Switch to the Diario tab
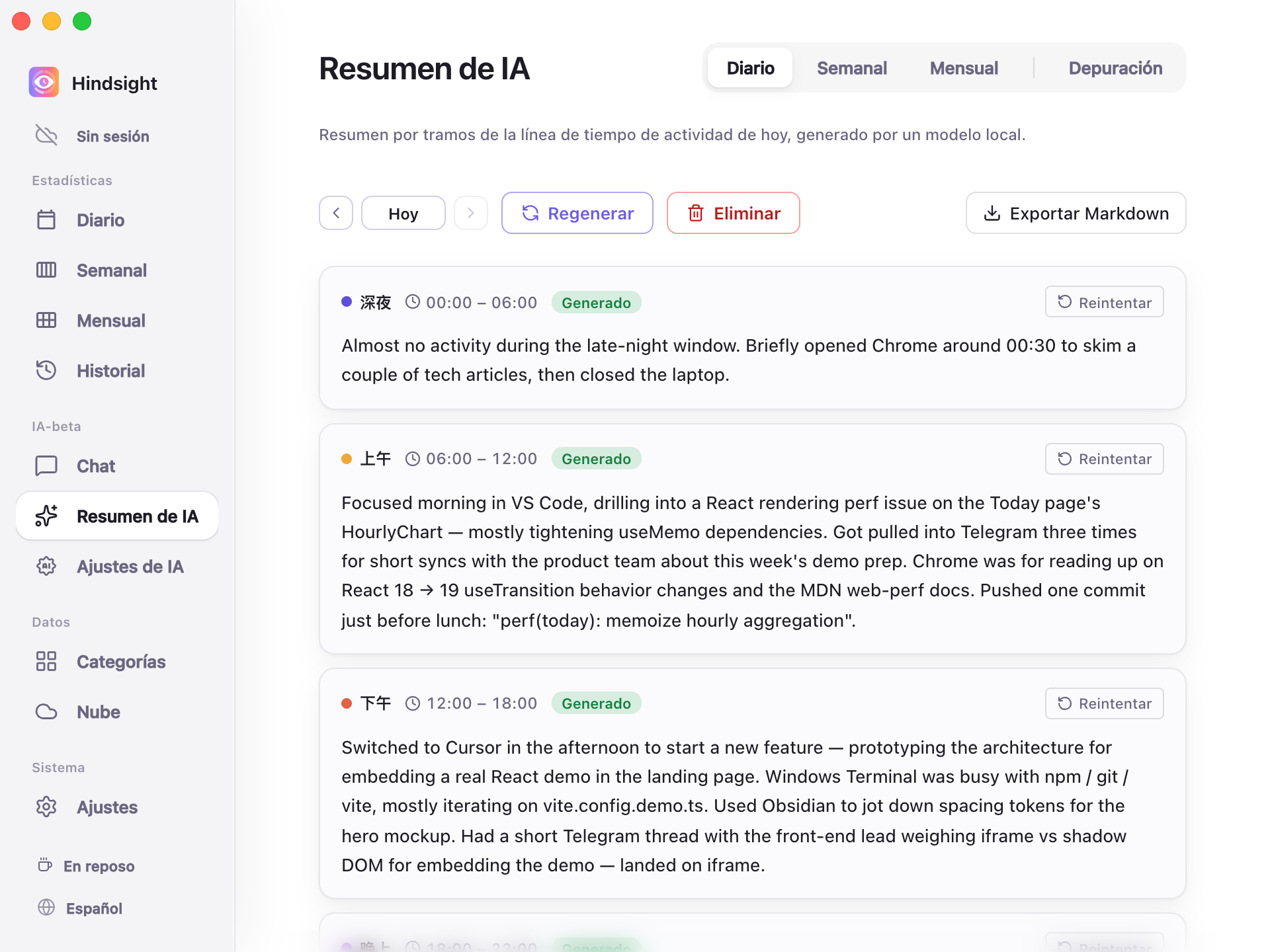Image resolution: width=1270 pixels, height=952 pixels. pos(750,67)
